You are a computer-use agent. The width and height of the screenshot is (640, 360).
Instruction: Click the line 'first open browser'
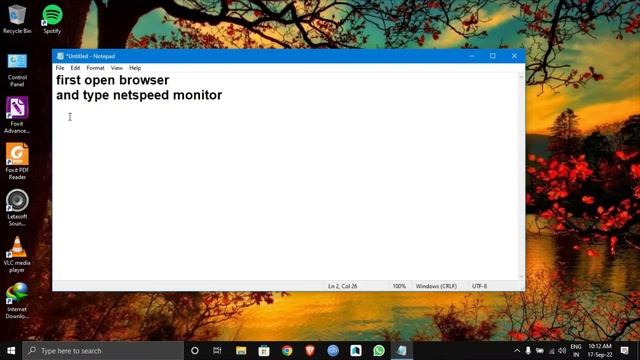113,80
